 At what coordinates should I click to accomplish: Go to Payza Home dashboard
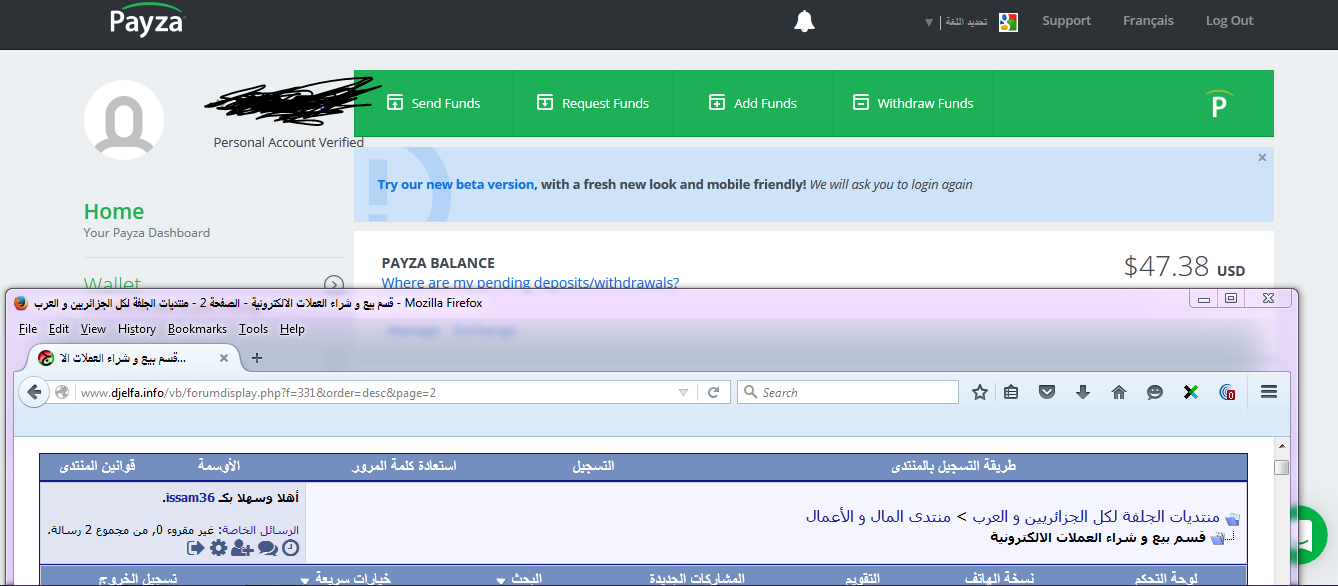tap(114, 211)
